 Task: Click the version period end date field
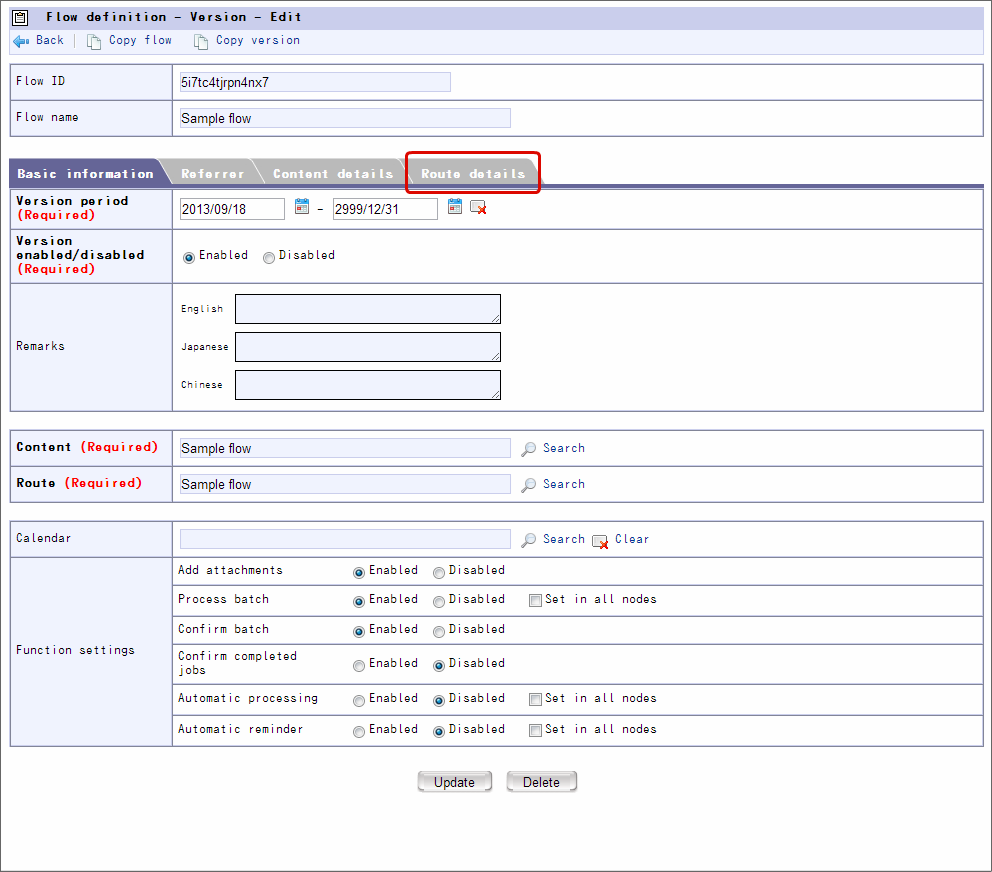click(x=385, y=209)
